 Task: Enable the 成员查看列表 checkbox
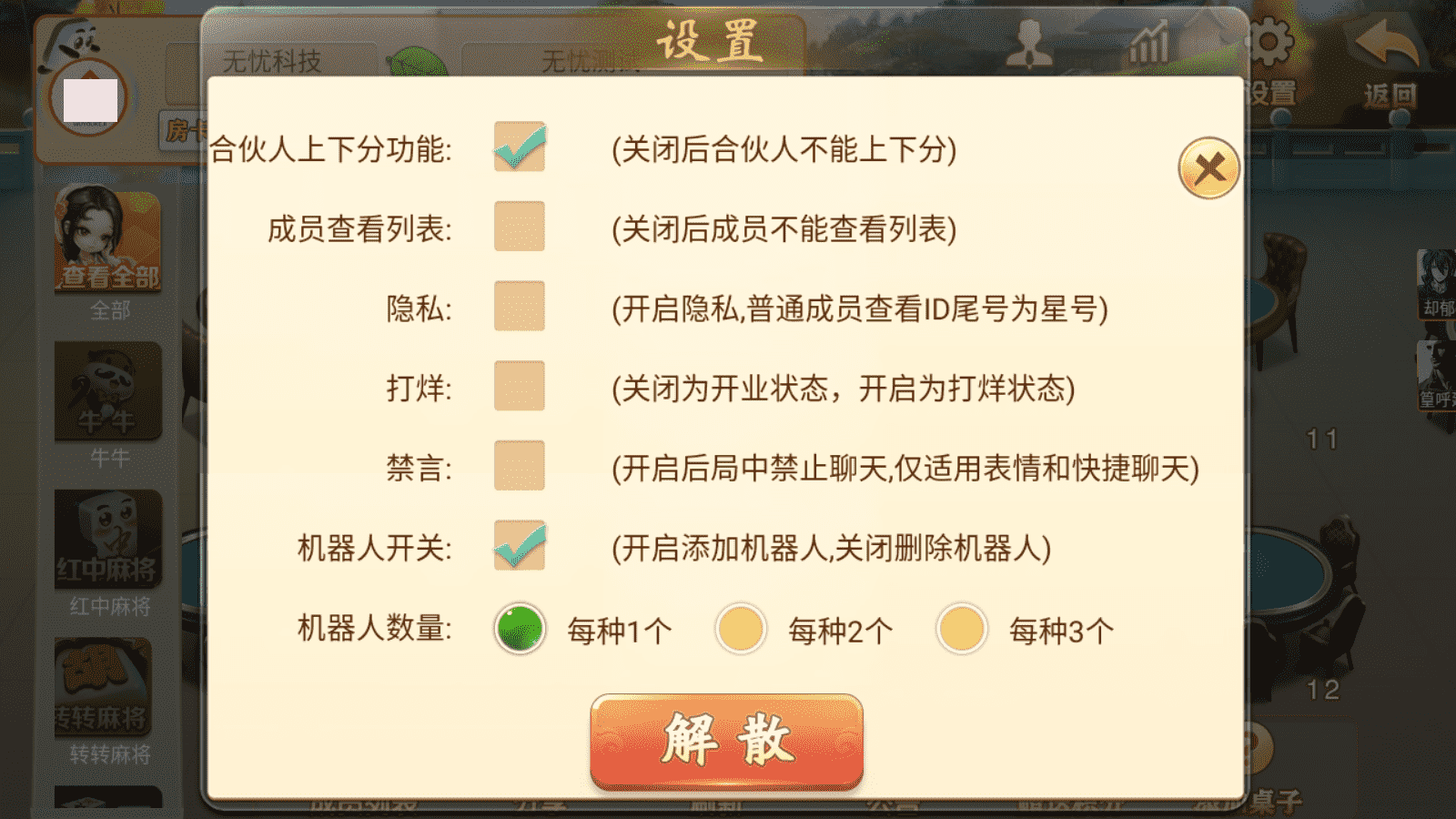pos(520,227)
